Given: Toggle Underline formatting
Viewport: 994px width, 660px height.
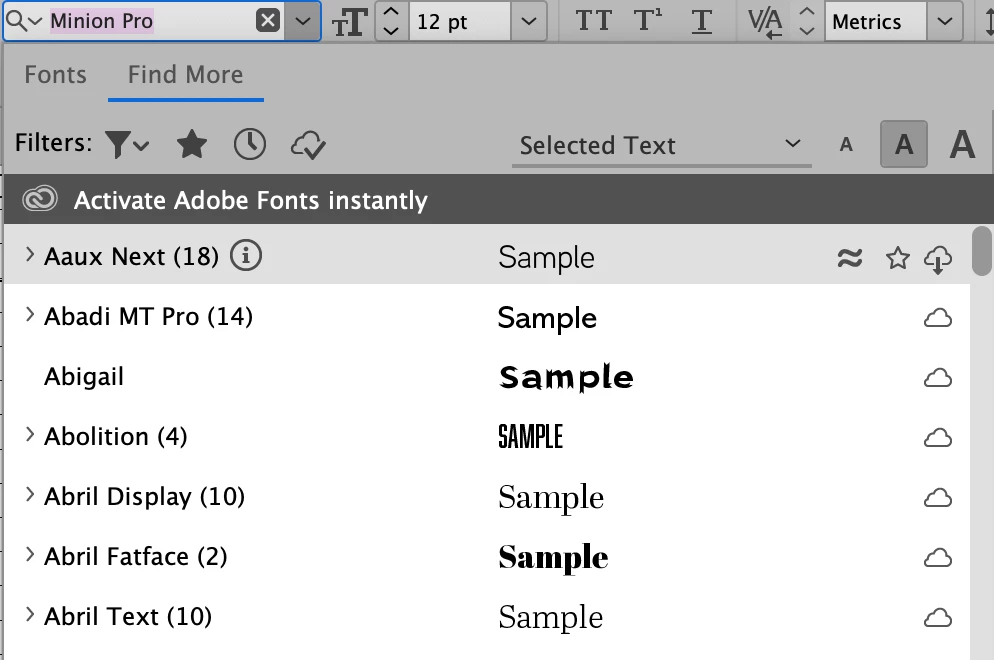Looking at the screenshot, I should click(x=701, y=22).
